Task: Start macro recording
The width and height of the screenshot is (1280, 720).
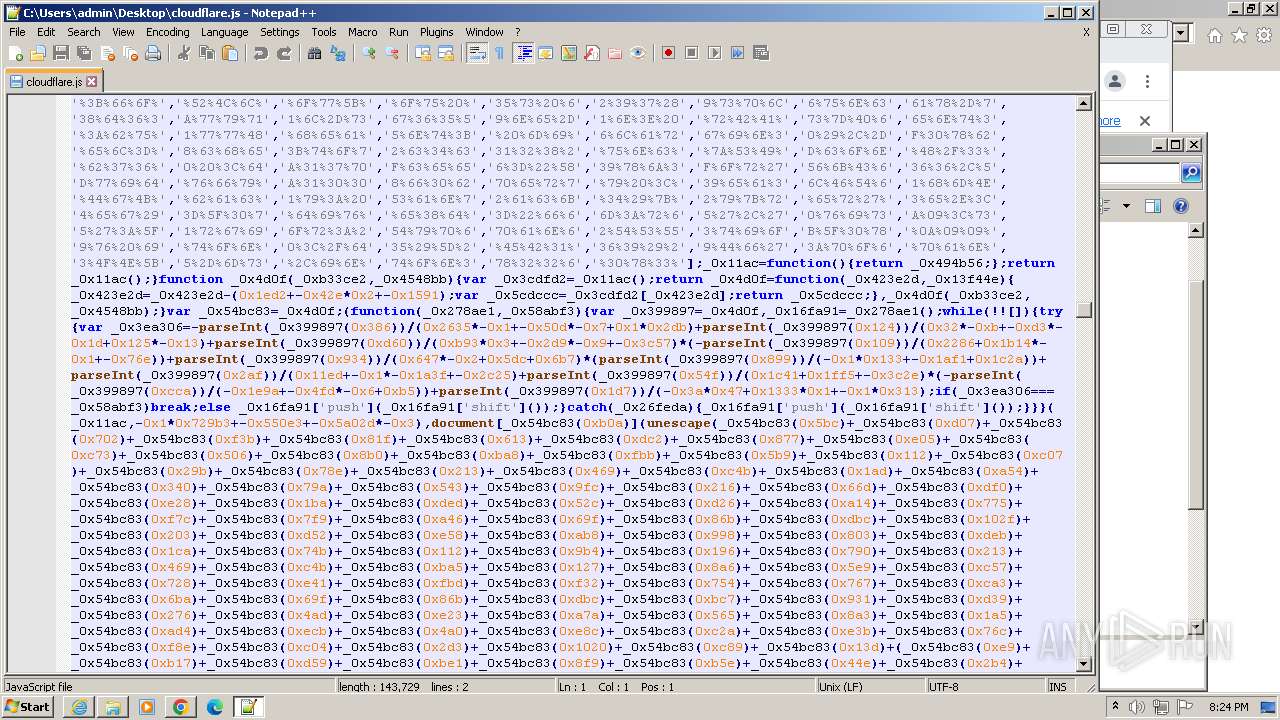Action: pyautogui.click(x=669, y=53)
